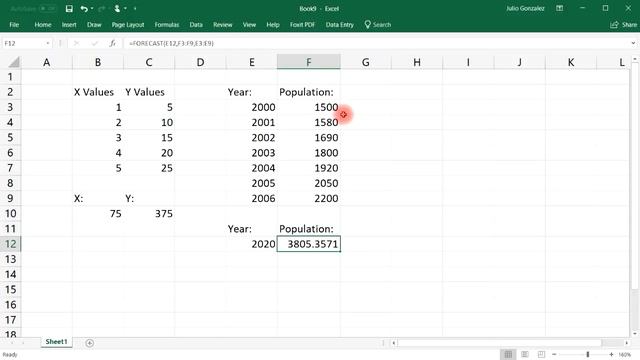Switch to the Review tab
640x360 pixels.
click(x=222, y=25)
